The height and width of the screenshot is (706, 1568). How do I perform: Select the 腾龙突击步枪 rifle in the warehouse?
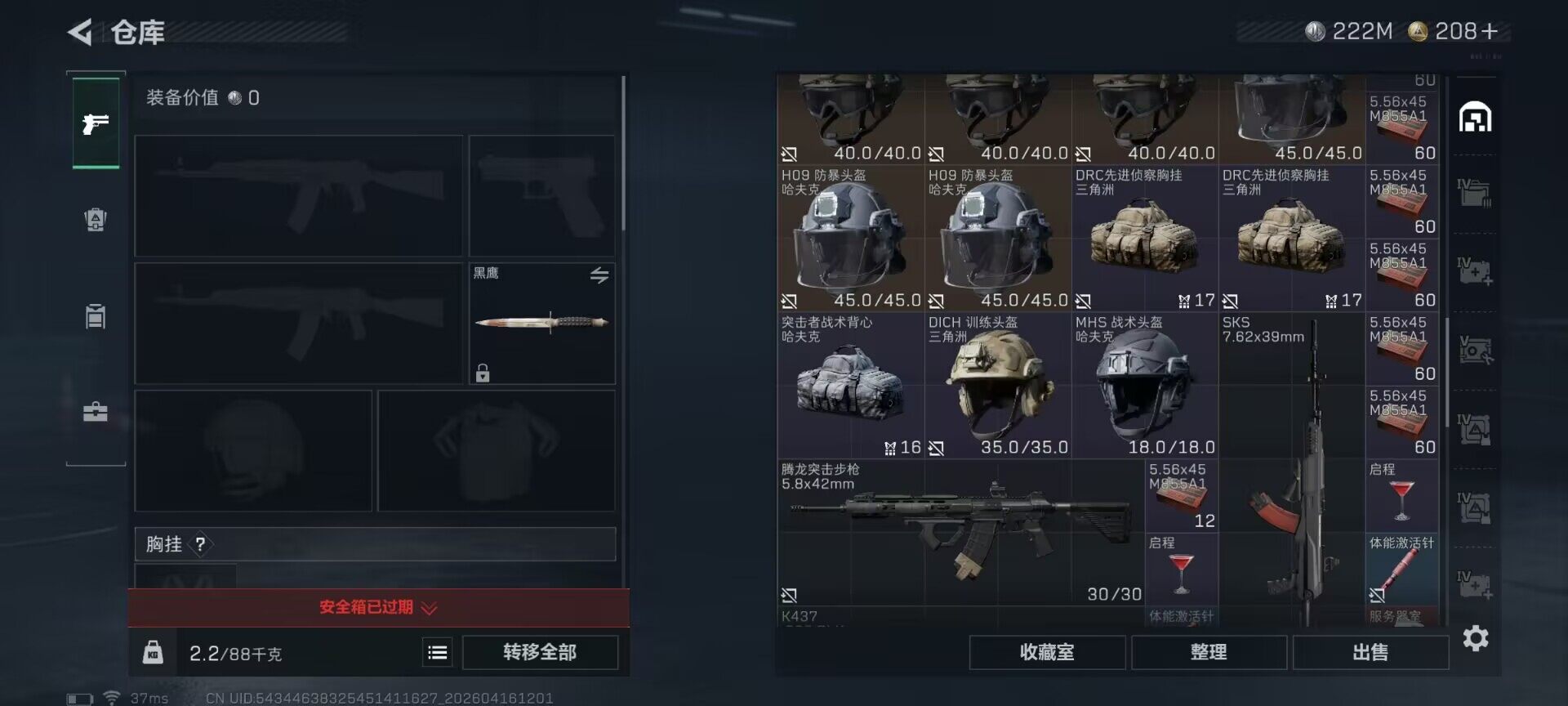coord(961,532)
